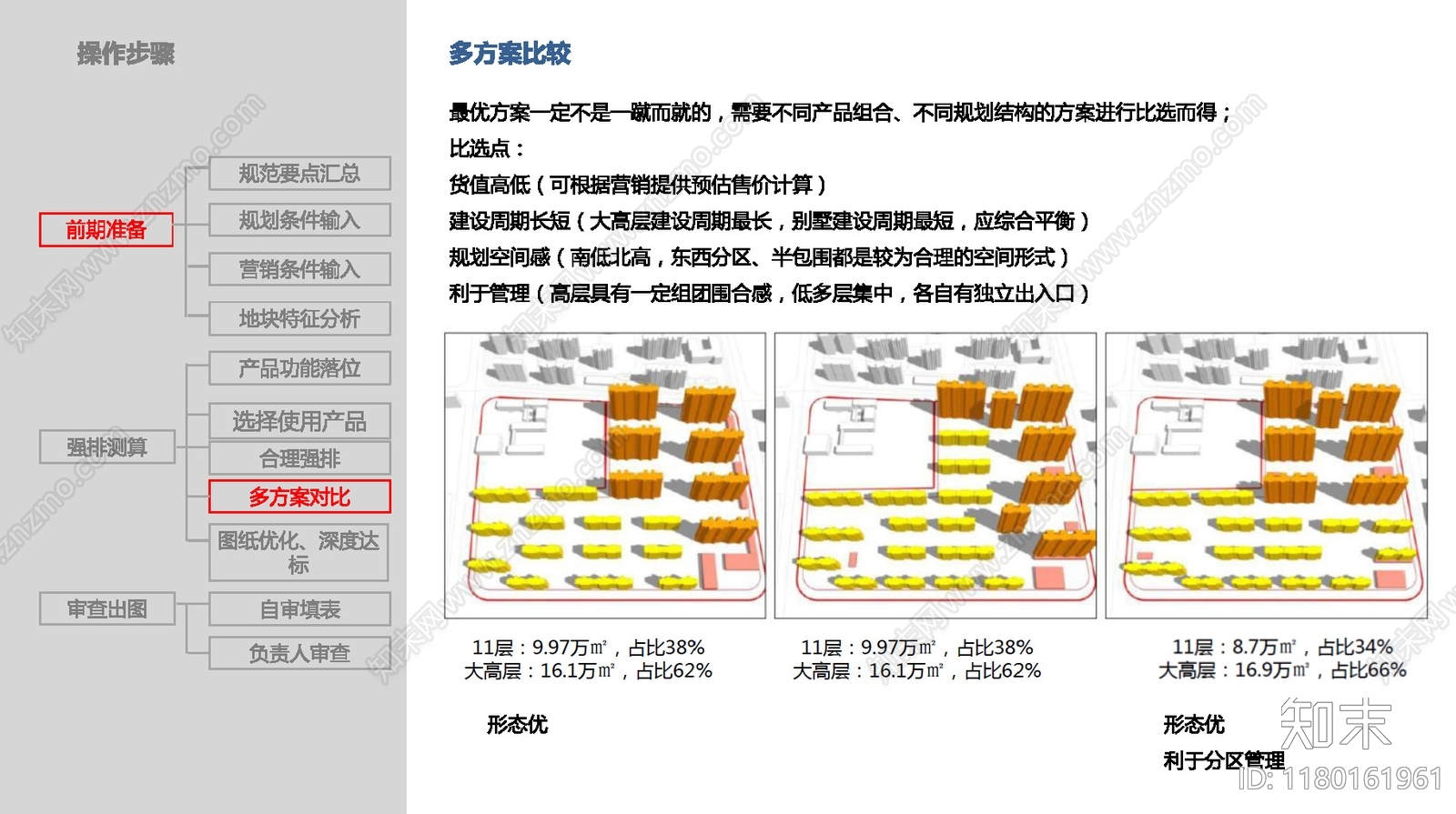
Task: Click 形态优 under the first scheme
Action: tap(517, 725)
